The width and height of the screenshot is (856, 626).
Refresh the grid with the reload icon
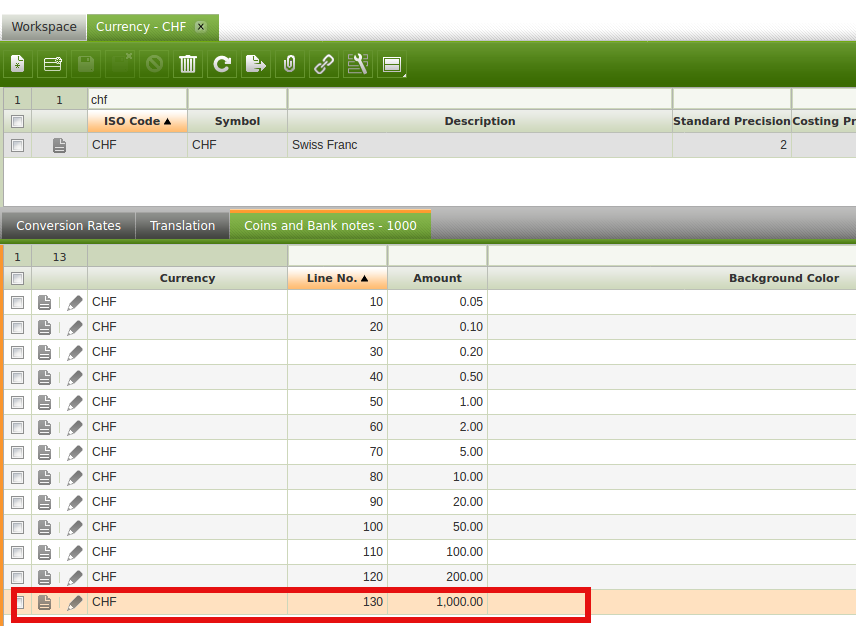click(x=222, y=65)
